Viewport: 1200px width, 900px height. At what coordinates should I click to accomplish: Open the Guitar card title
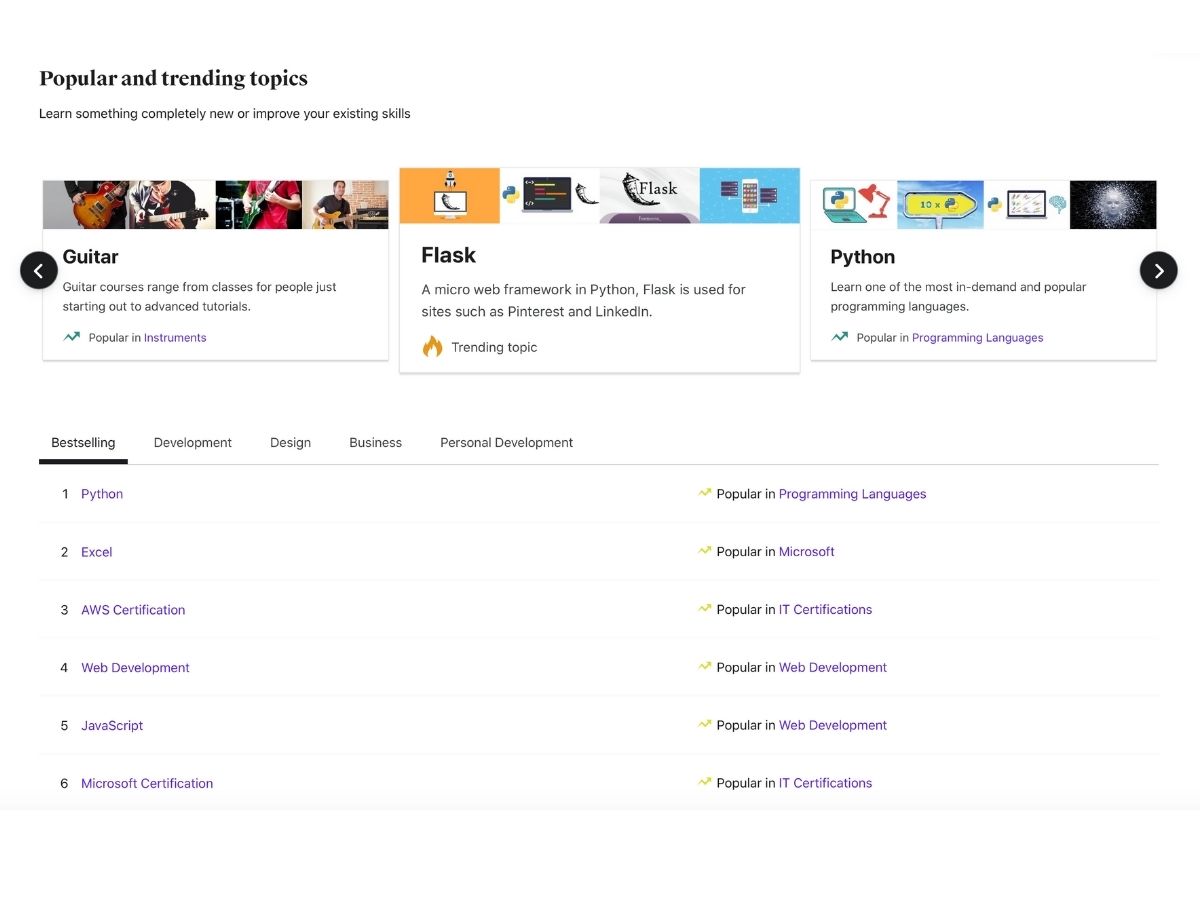pyautogui.click(x=90, y=257)
